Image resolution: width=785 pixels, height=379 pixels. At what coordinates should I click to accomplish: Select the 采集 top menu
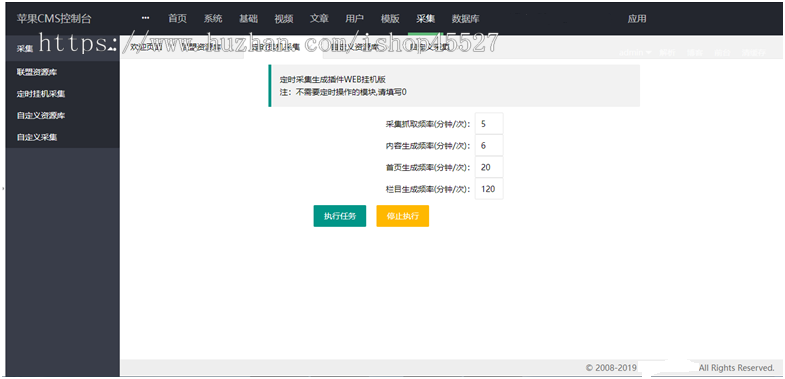pos(426,19)
